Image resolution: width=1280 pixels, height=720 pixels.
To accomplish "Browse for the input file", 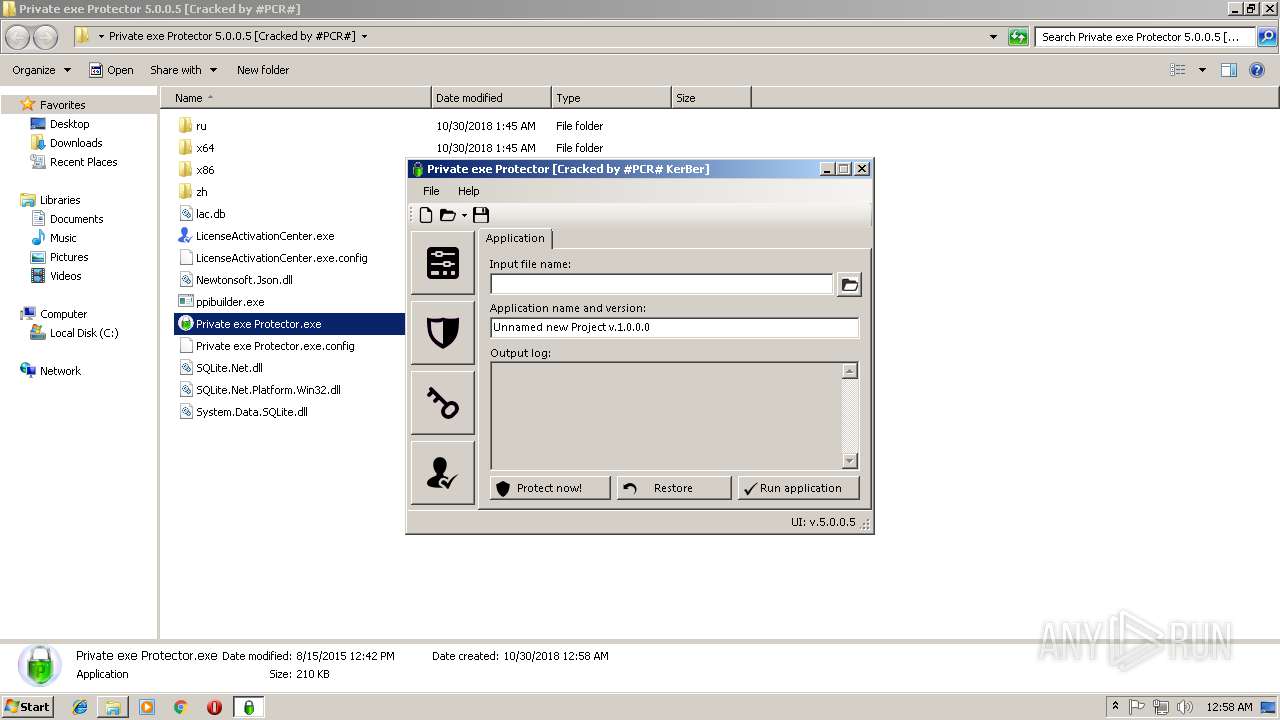I will (x=849, y=285).
